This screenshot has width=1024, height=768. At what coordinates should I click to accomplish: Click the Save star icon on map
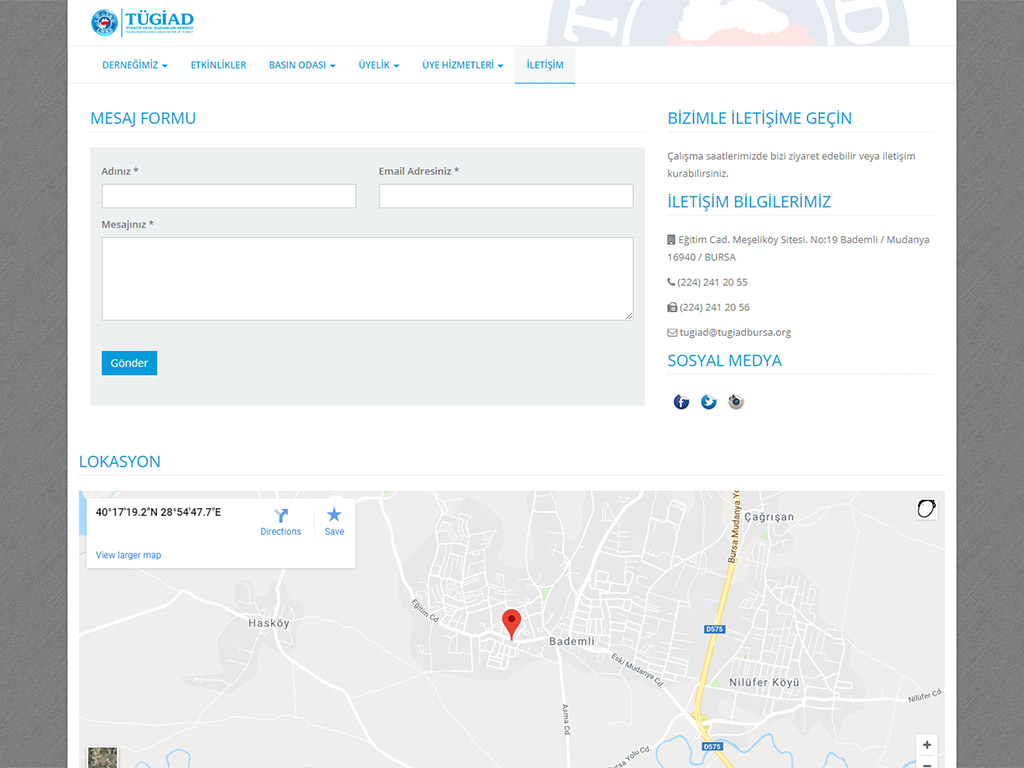click(334, 515)
